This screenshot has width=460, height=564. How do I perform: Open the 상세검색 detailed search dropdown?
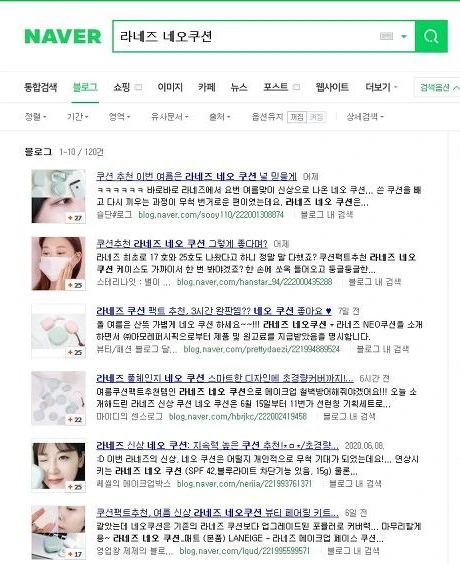(365, 117)
